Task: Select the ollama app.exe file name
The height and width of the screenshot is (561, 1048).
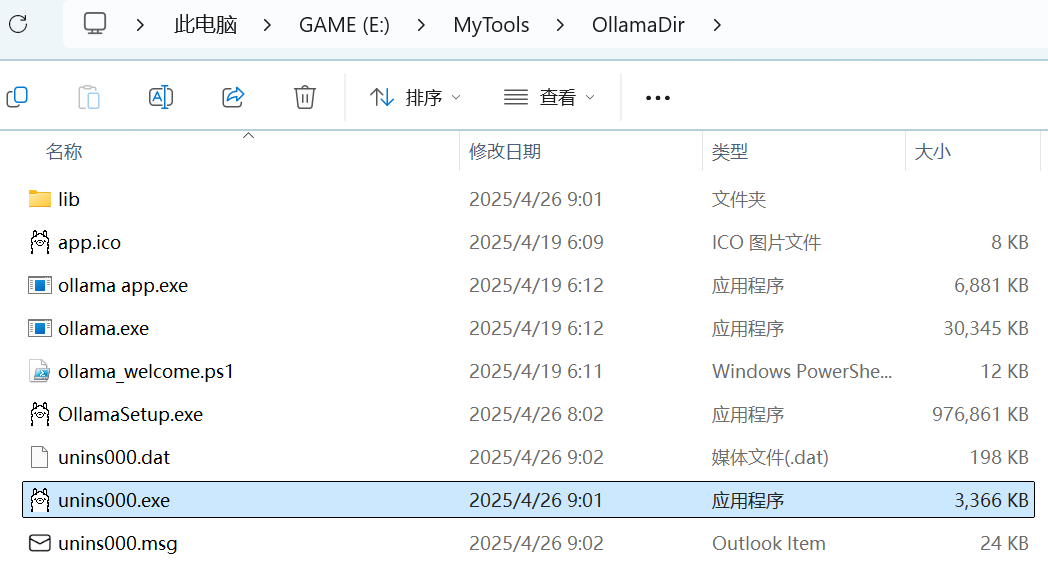Action: (123, 286)
